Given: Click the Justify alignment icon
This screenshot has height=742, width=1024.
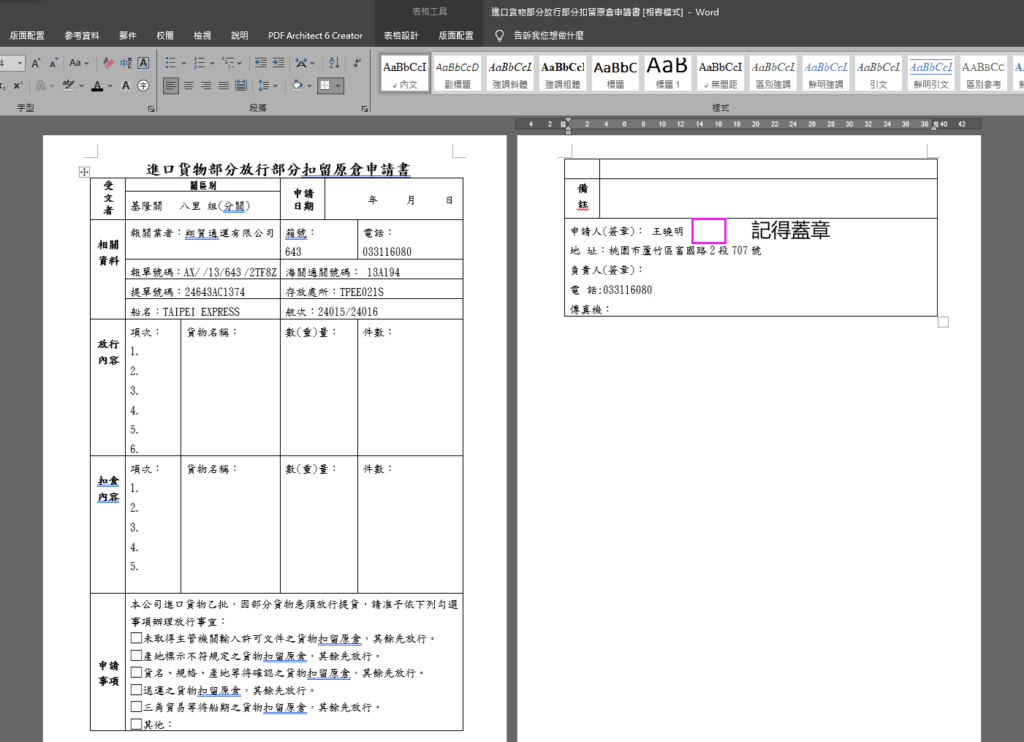Looking at the screenshot, I should pyautogui.click(x=223, y=86).
